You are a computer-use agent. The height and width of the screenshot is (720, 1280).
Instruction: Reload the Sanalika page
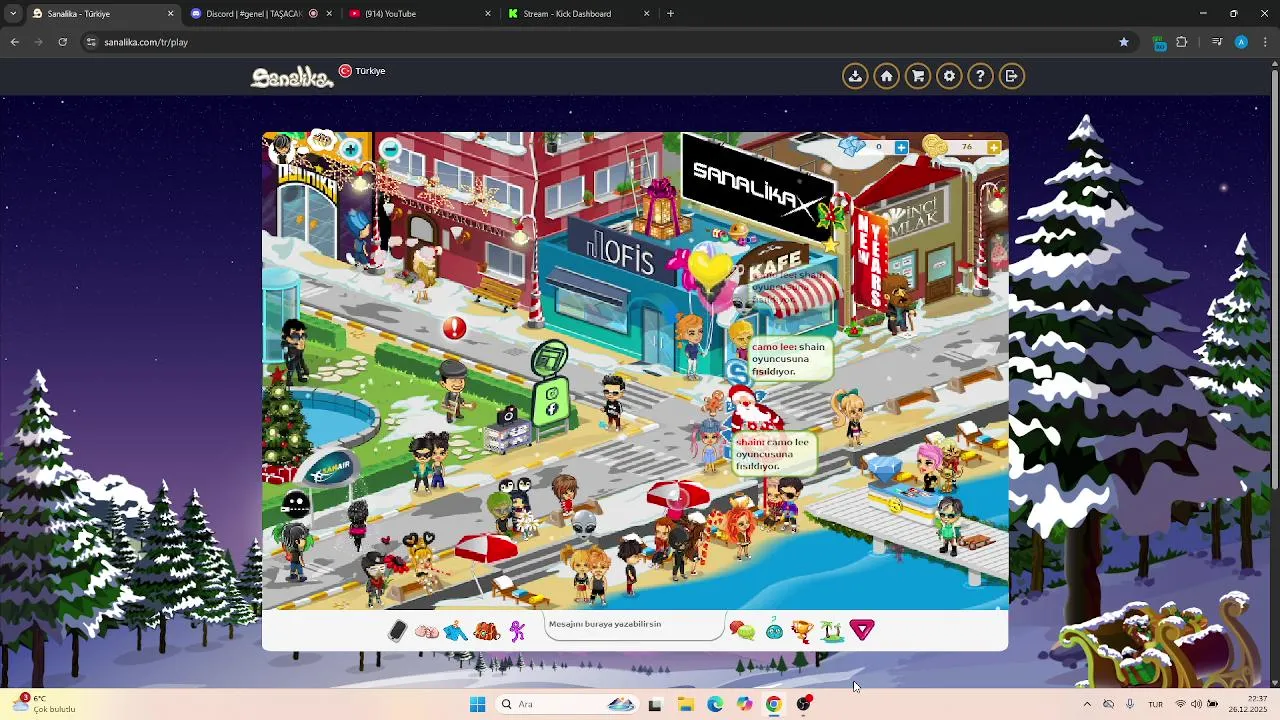(62, 42)
